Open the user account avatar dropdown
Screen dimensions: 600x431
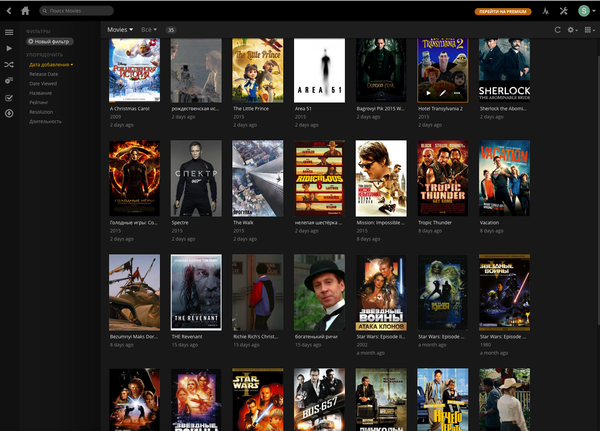click(x=585, y=10)
